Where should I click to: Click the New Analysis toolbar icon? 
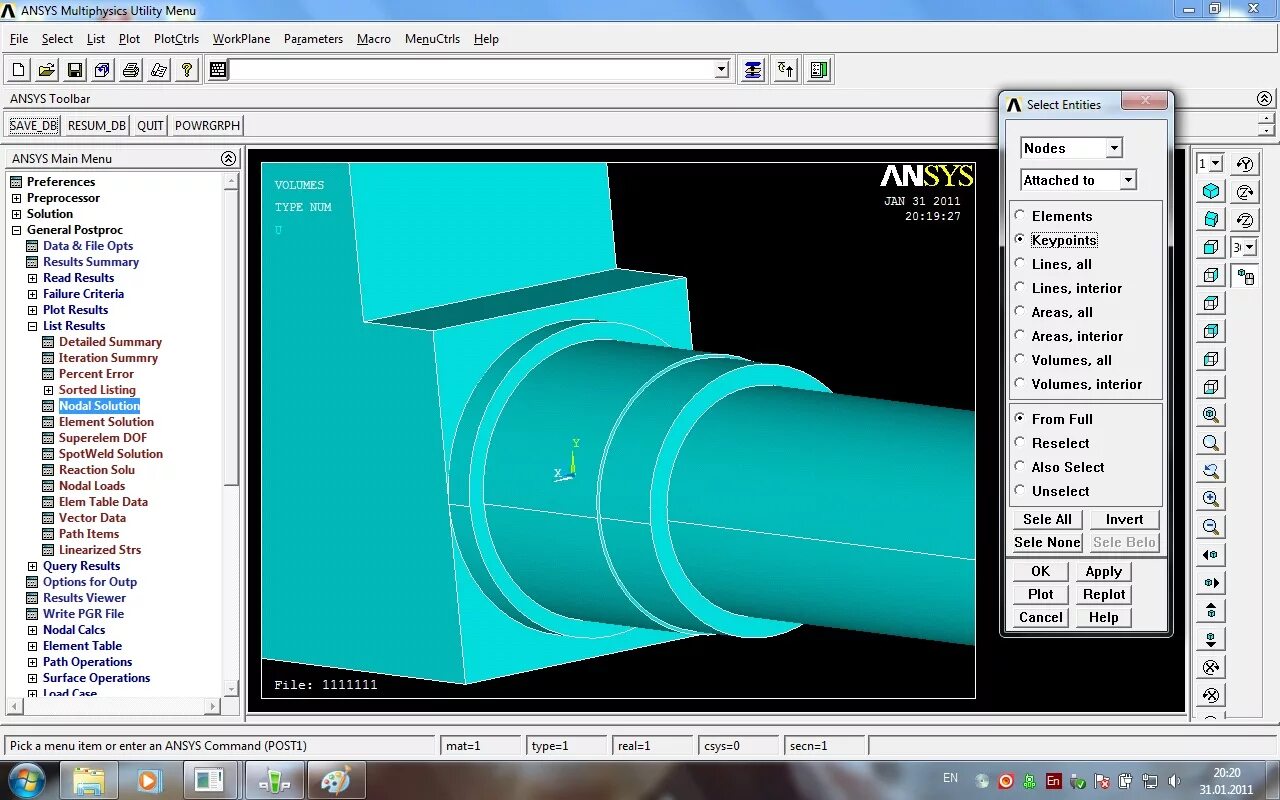18,70
